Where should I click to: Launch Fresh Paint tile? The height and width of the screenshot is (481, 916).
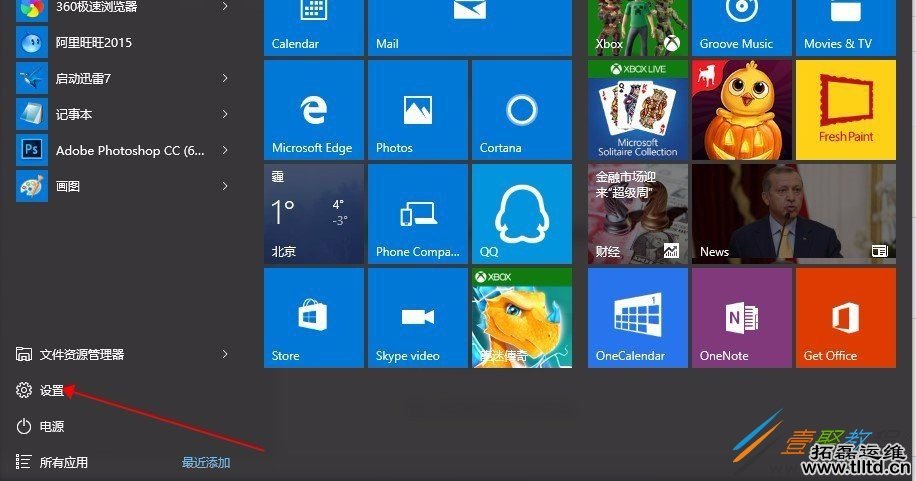click(845, 110)
